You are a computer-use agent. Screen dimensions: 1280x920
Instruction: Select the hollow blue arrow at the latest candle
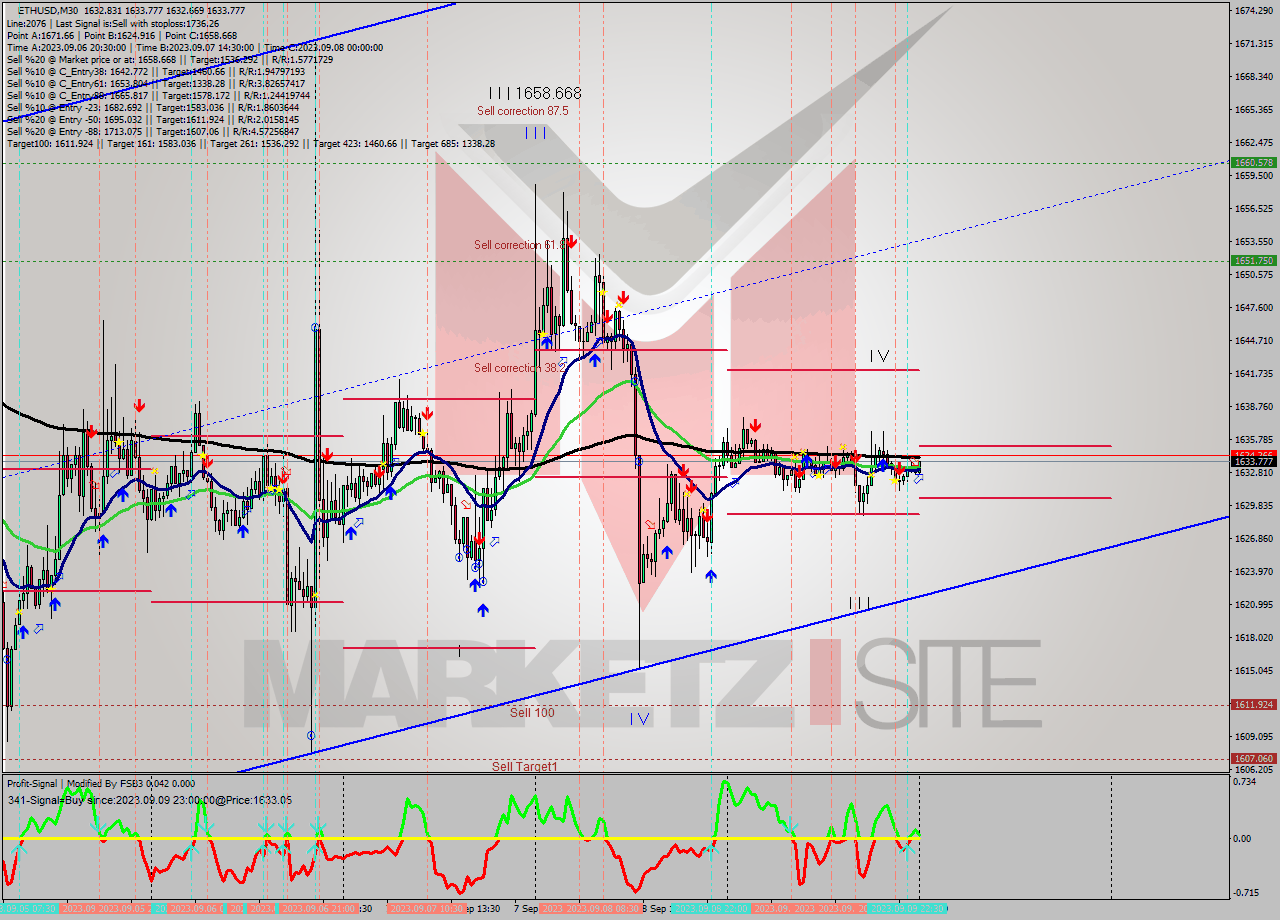pyautogui.click(x=918, y=479)
